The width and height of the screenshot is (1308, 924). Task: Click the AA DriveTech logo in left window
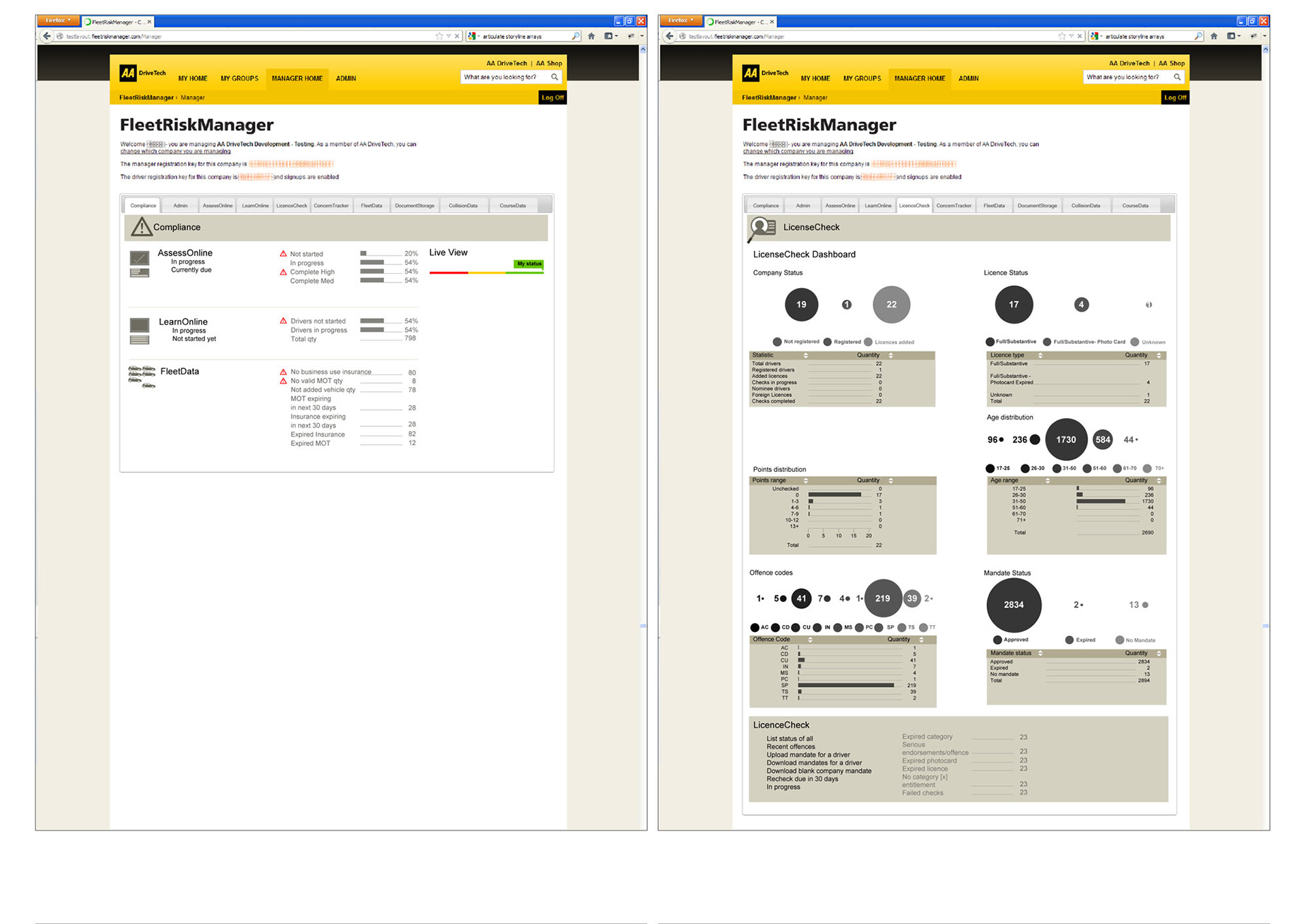pyautogui.click(x=142, y=73)
